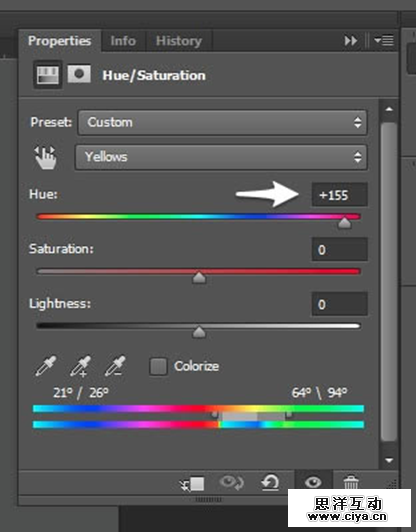Delete this adjustment layer via trash
This screenshot has width=416, height=532.
[x=351, y=482]
